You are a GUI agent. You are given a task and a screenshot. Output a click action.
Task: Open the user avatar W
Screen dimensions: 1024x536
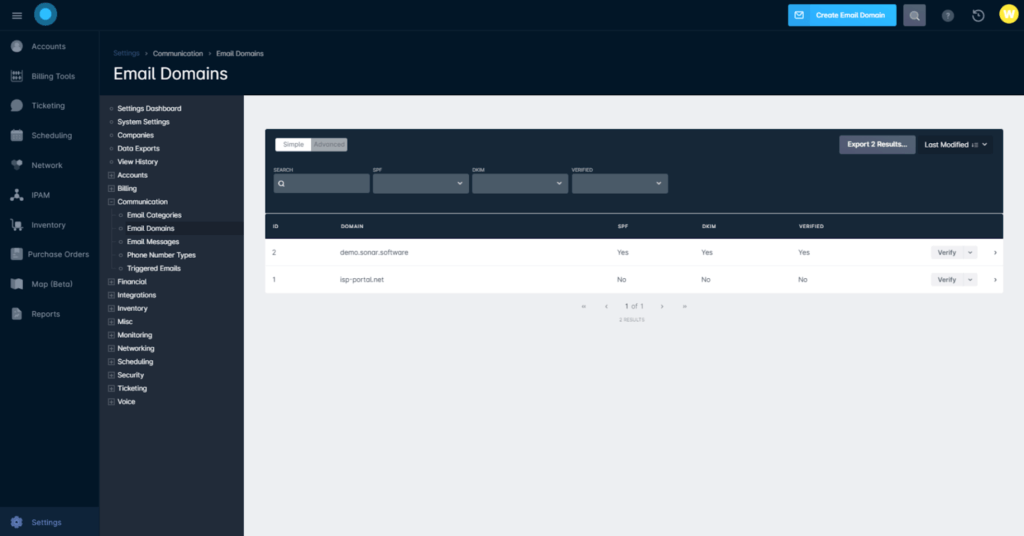tap(1009, 14)
